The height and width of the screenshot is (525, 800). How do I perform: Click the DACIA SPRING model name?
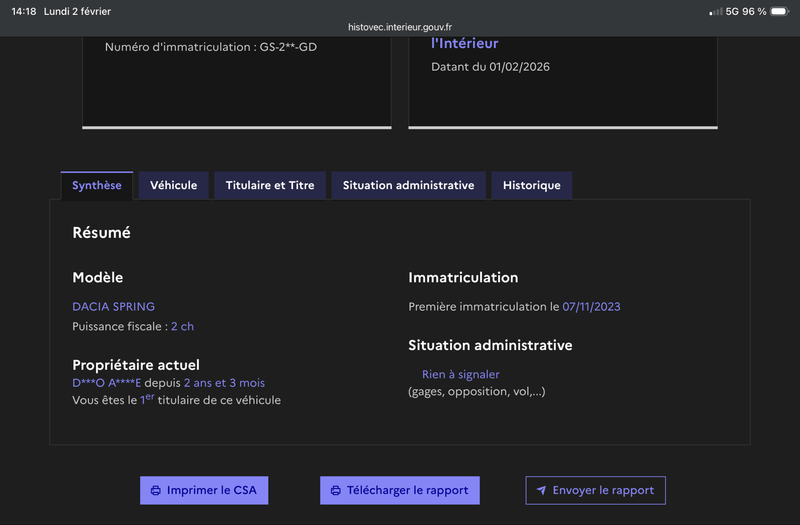tap(114, 306)
